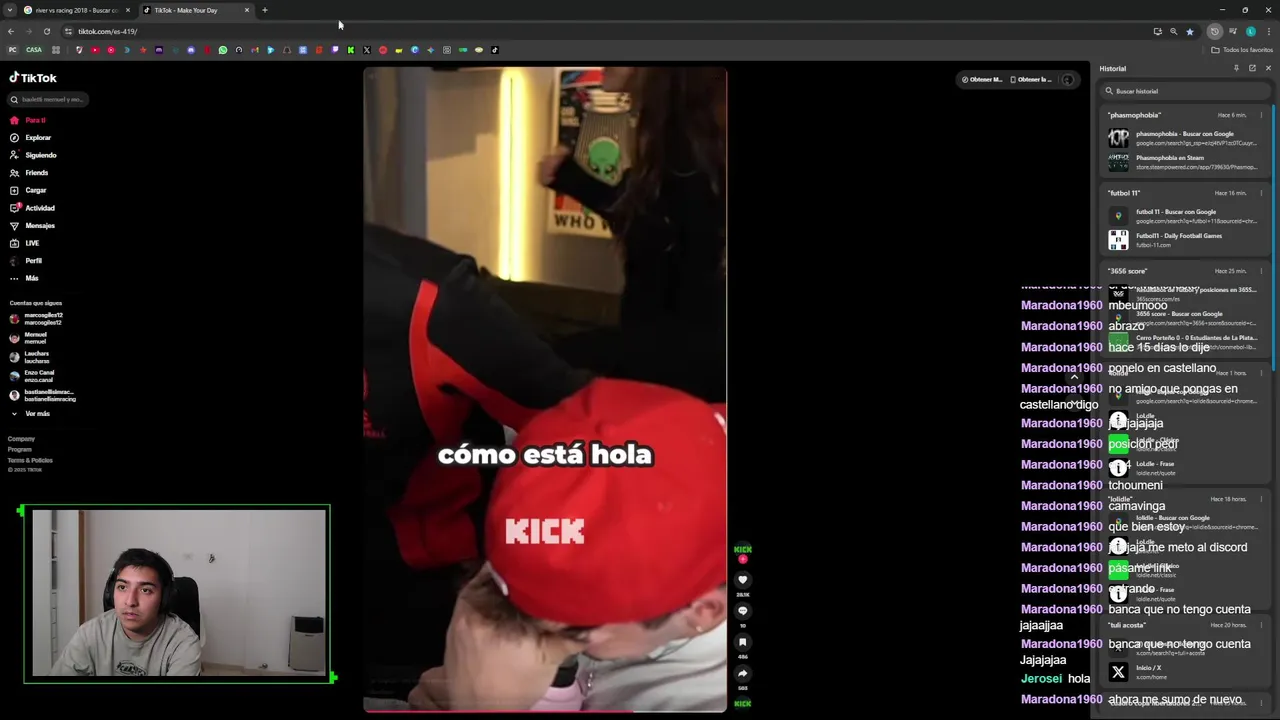
Task: Open Mensajes inbox
Action: click(x=32, y=225)
